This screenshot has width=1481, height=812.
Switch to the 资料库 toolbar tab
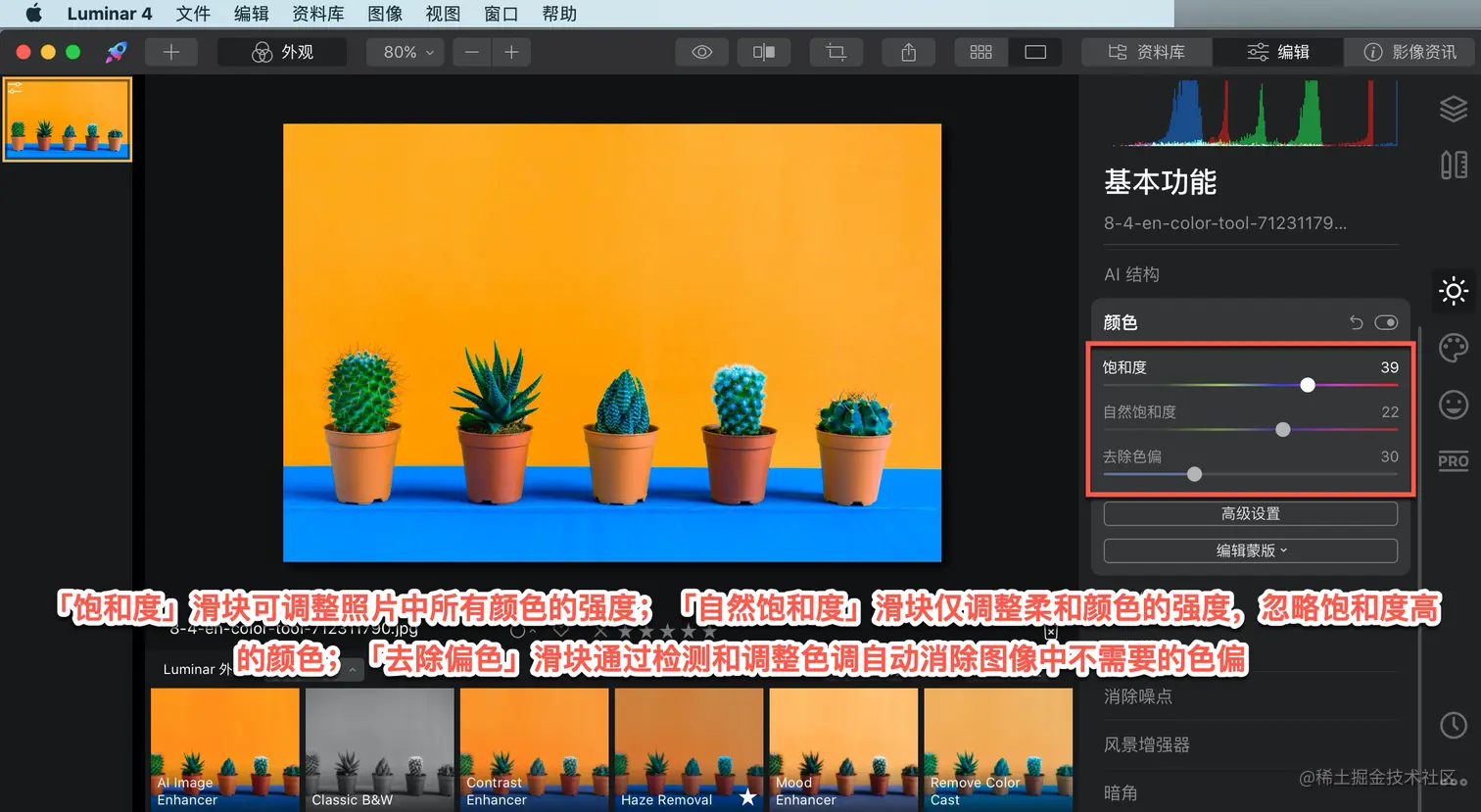point(1146,52)
